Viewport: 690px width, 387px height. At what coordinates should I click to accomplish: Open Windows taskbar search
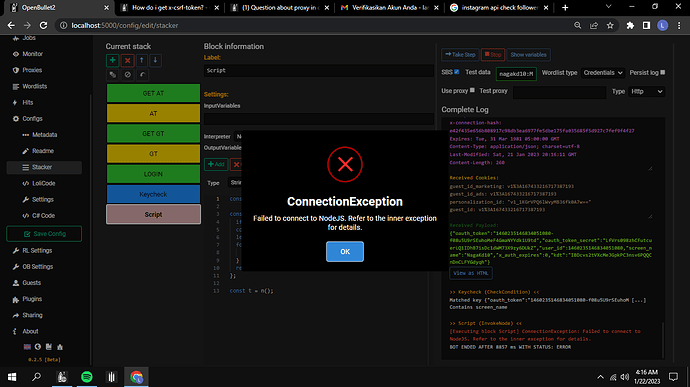37,377
